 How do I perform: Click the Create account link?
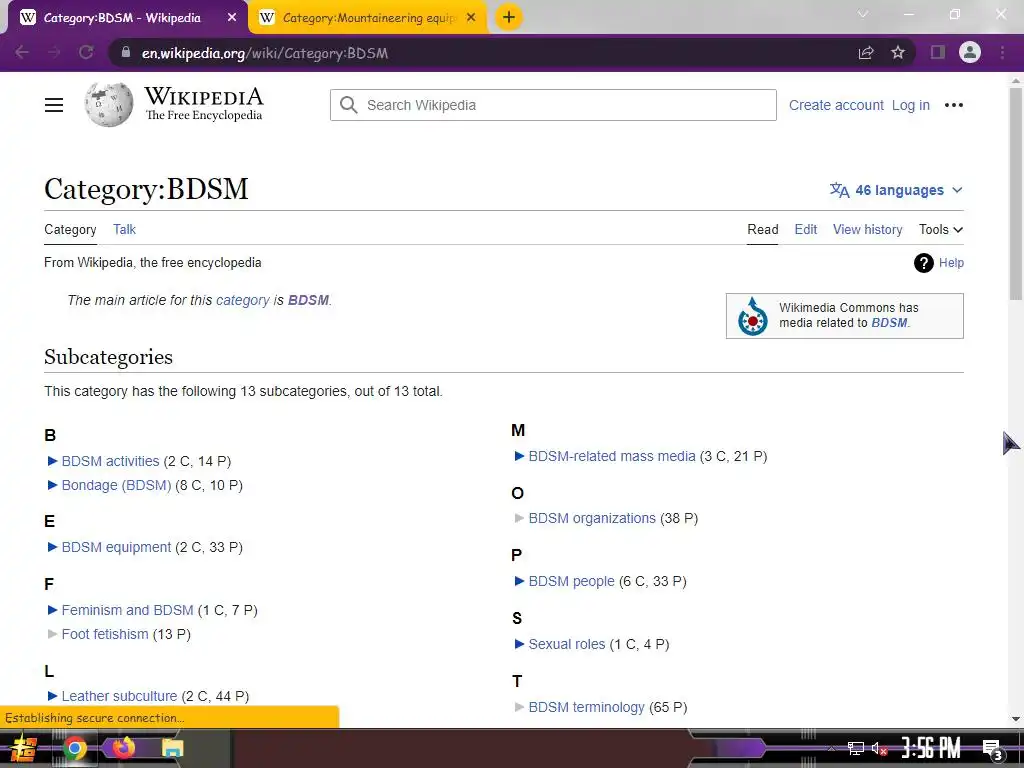coord(836,105)
